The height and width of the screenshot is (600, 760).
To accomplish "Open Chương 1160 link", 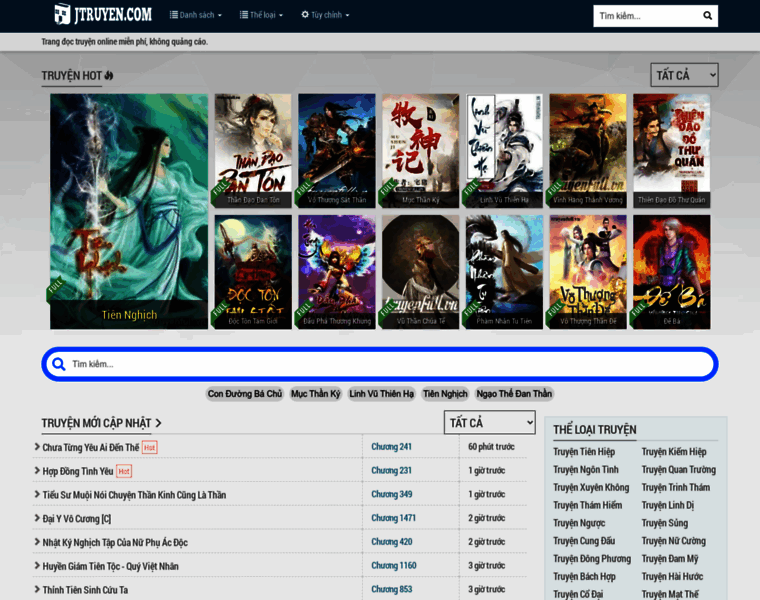I will (394, 565).
